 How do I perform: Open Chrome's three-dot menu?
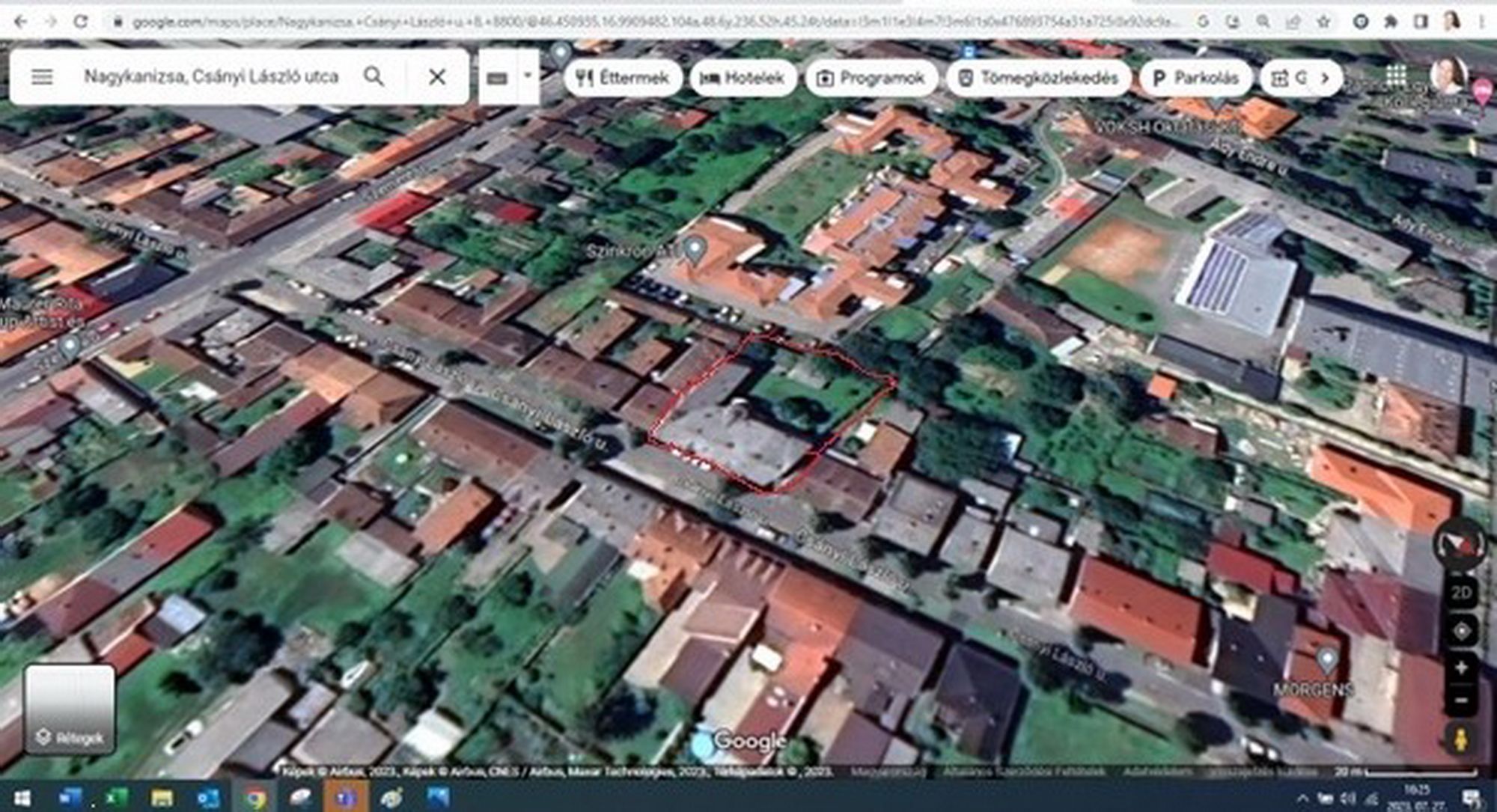coord(1482,22)
